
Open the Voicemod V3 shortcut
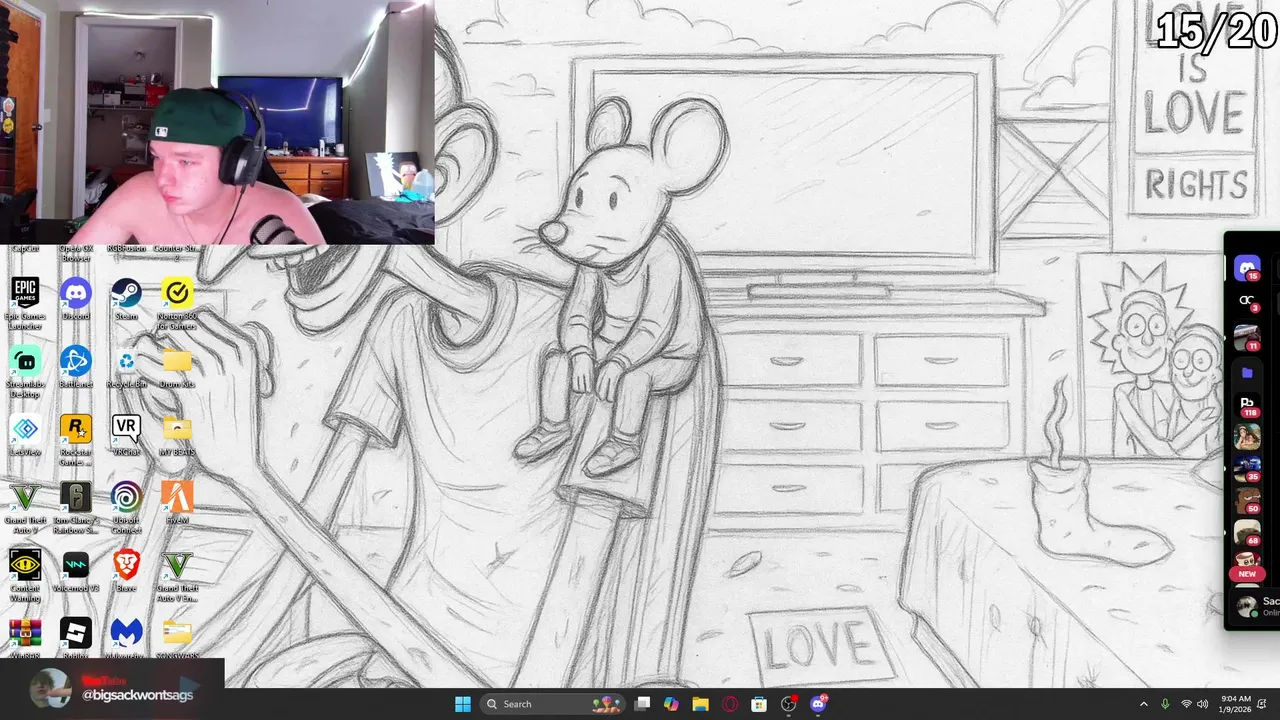click(76, 572)
